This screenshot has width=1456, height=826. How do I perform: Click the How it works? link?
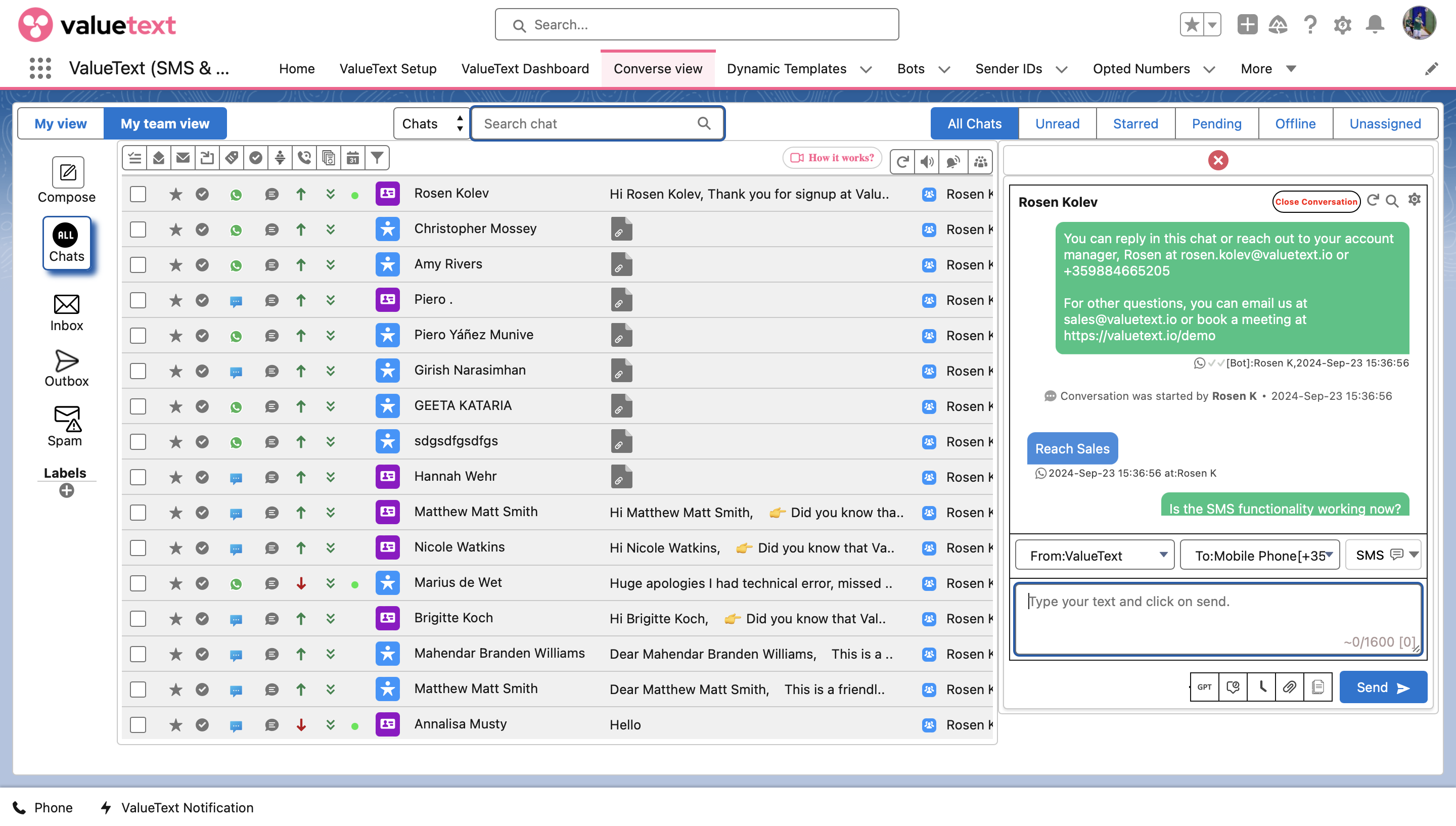pyautogui.click(x=832, y=158)
